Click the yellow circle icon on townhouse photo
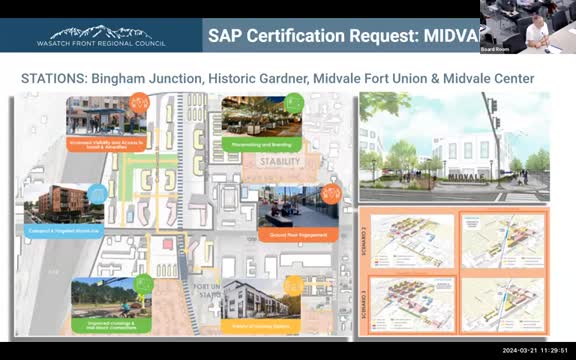This screenshot has width=576, height=360. pyautogui.click(x=294, y=286)
